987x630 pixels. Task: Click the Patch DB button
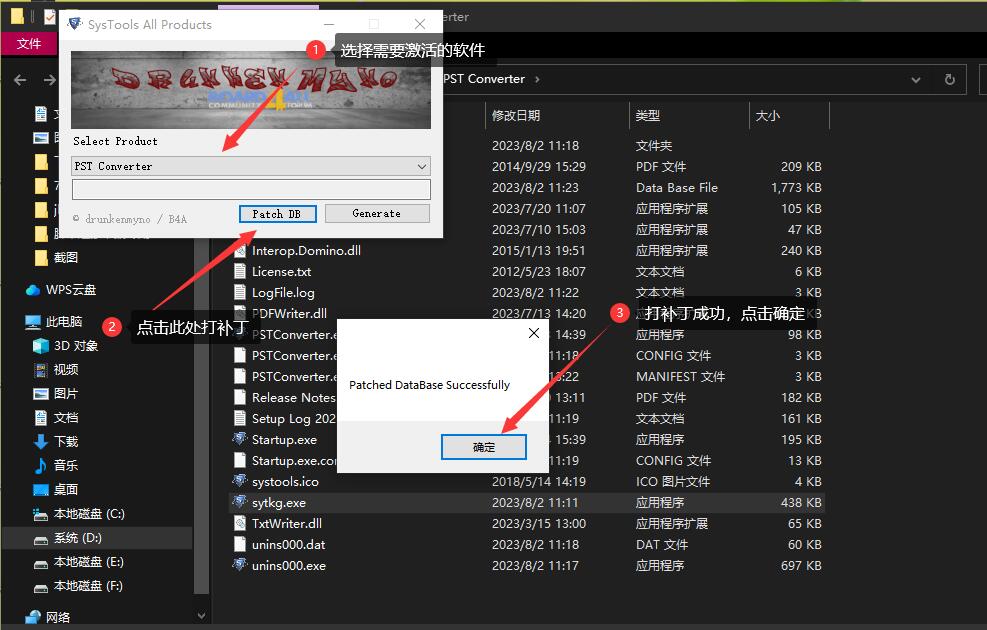pyautogui.click(x=277, y=214)
